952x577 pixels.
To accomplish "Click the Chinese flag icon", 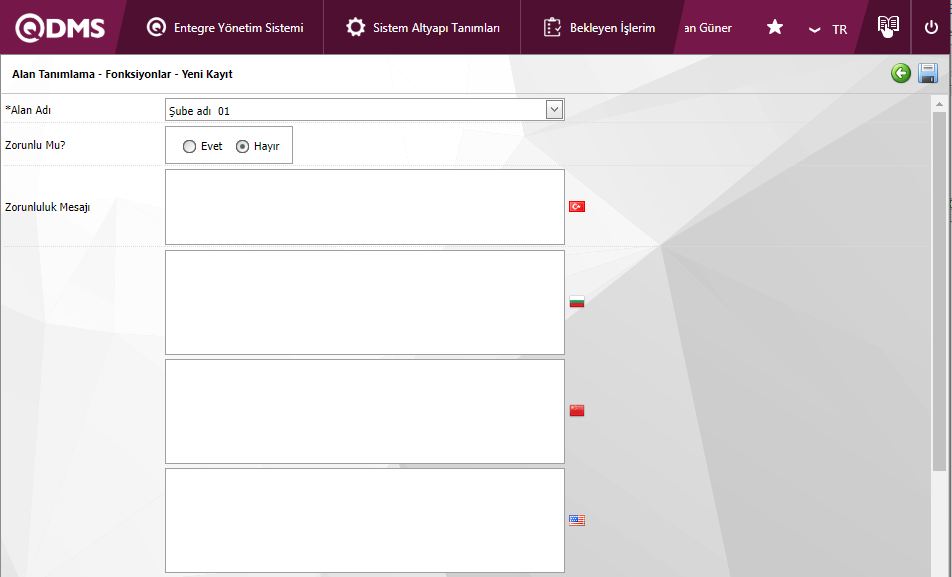I will pos(577,411).
